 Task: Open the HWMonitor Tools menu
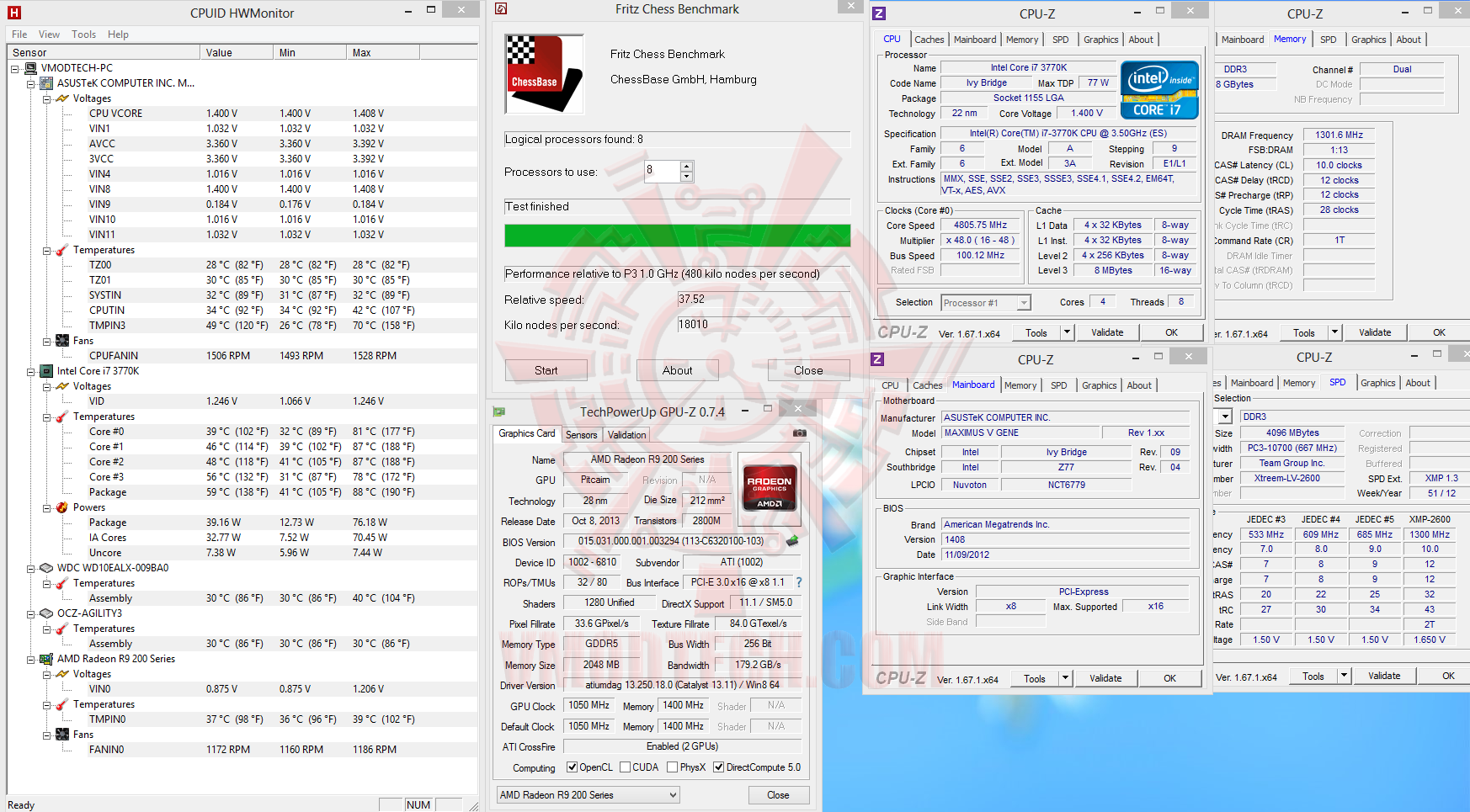83,34
